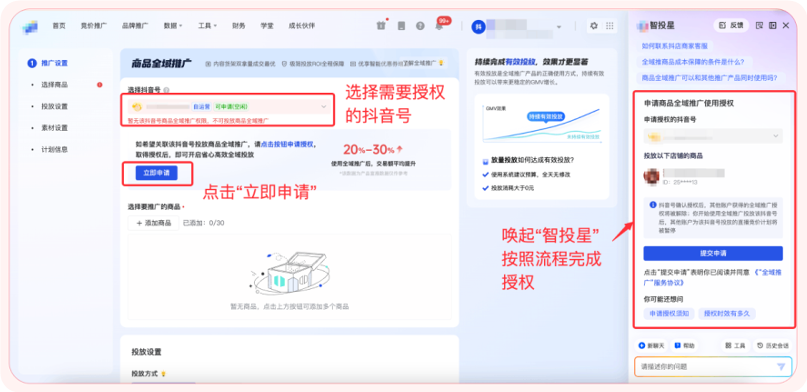Click the 商品全域推广 banner title
Image resolution: width=807 pixels, height=392 pixels.
162,63
